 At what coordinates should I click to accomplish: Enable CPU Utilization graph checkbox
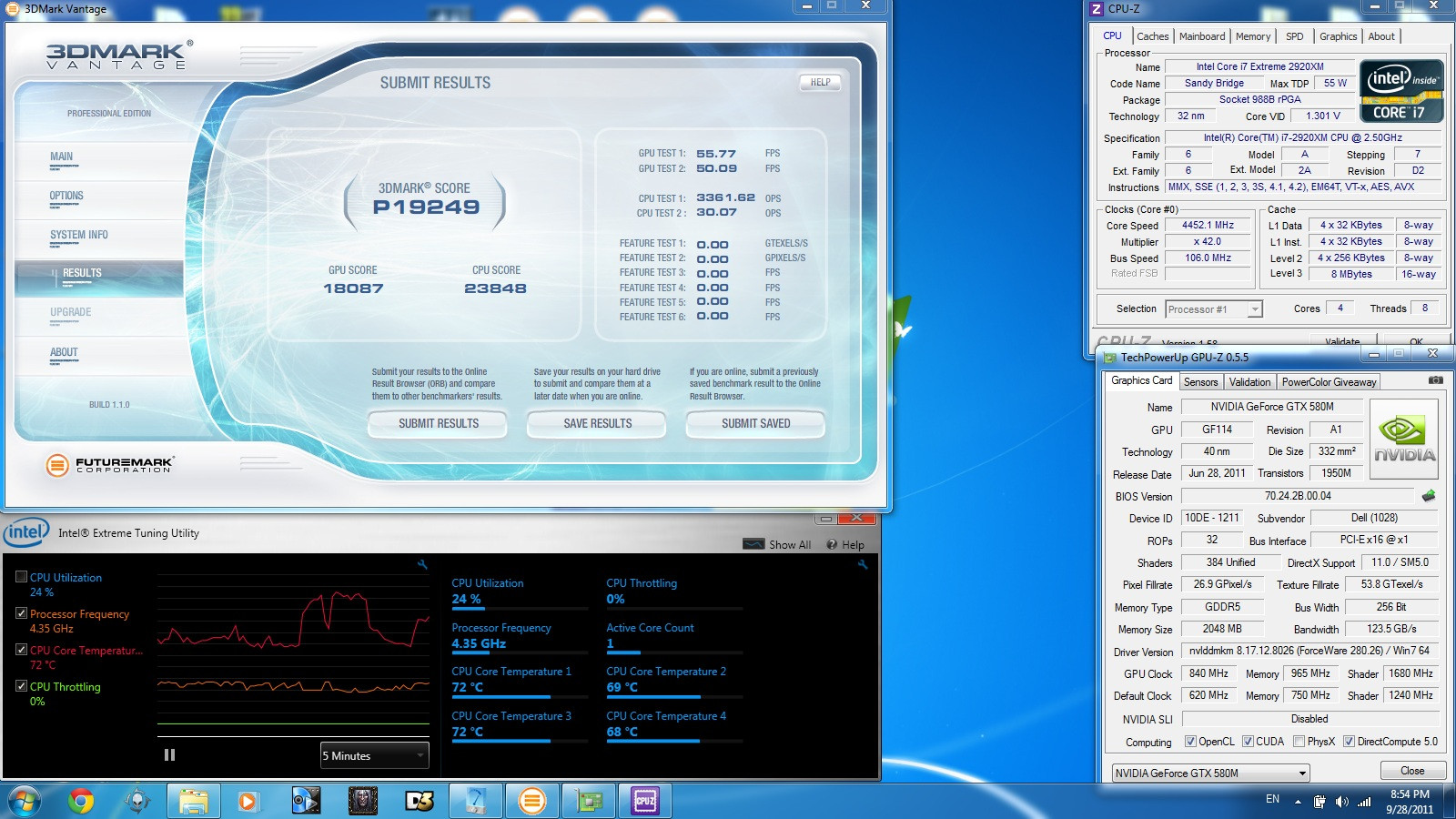pyautogui.click(x=21, y=577)
